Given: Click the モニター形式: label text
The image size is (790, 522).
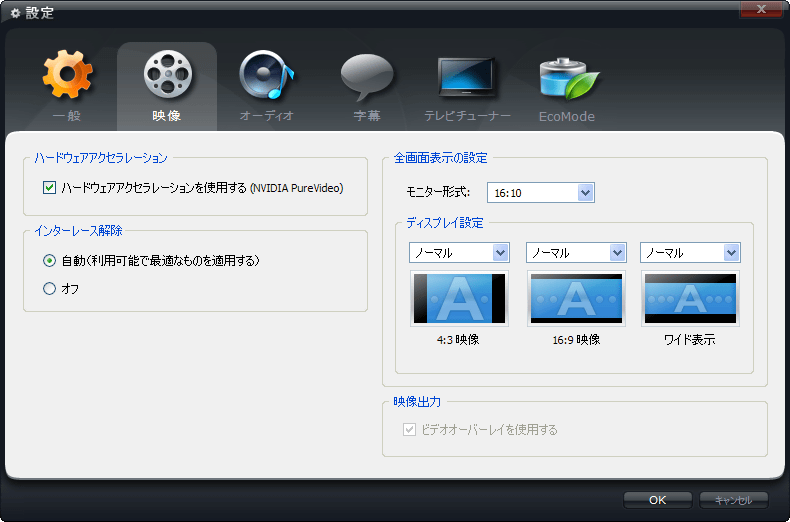Looking at the screenshot, I should click(438, 192).
